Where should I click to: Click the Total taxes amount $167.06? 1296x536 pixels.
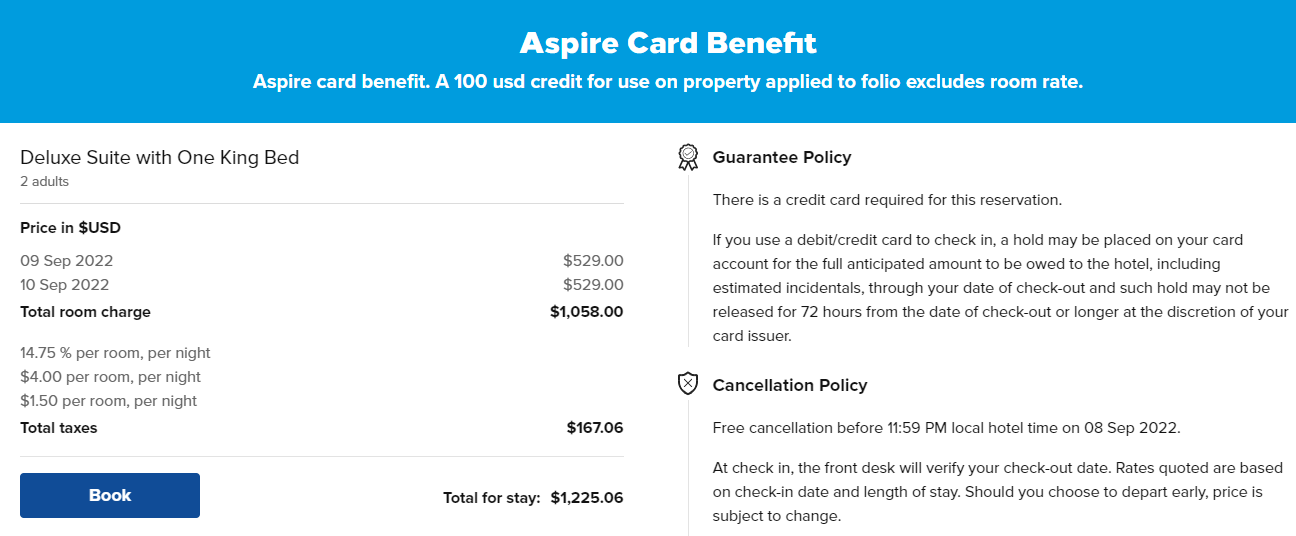pyautogui.click(x=595, y=428)
